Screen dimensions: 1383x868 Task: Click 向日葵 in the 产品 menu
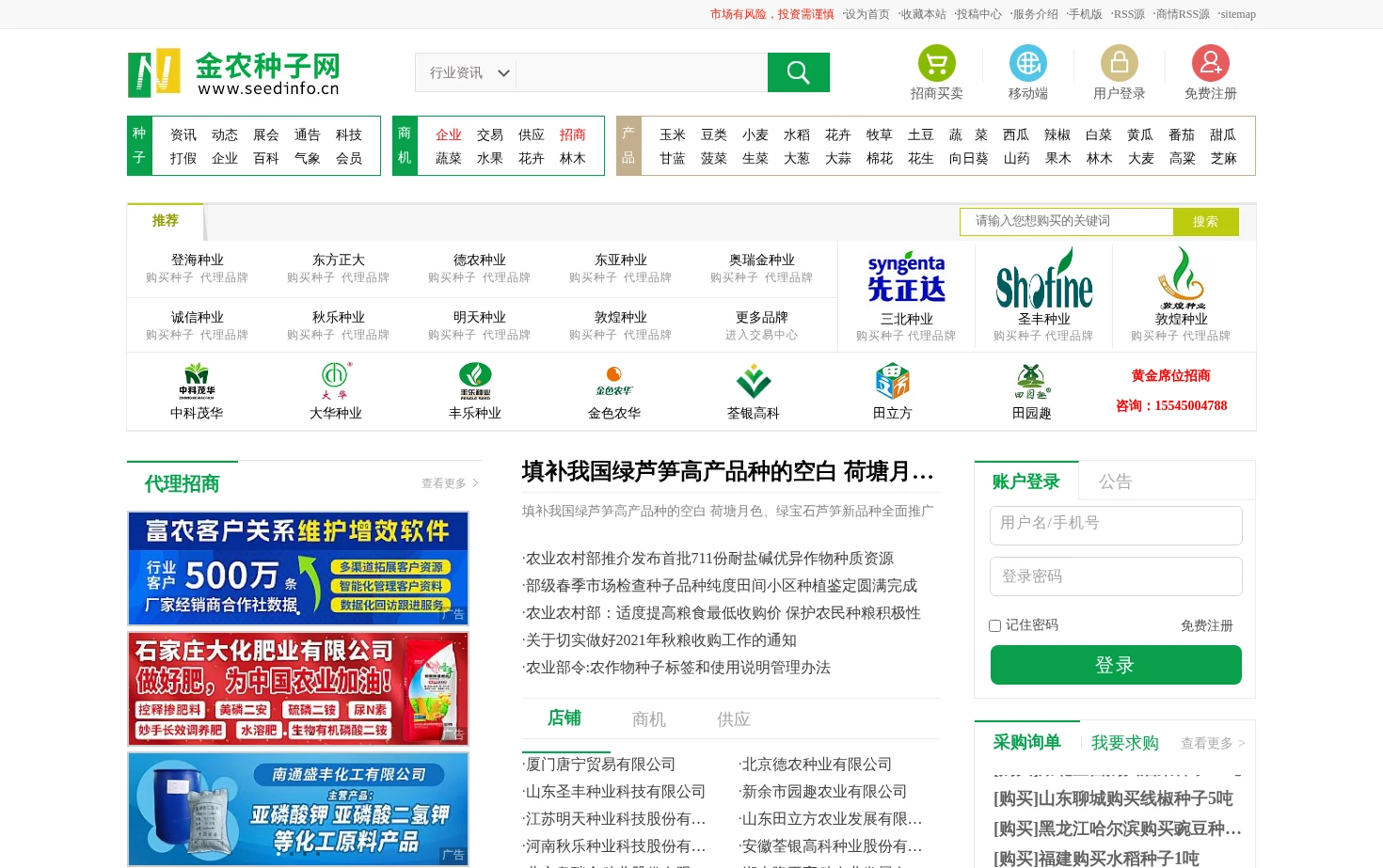click(968, 159)
